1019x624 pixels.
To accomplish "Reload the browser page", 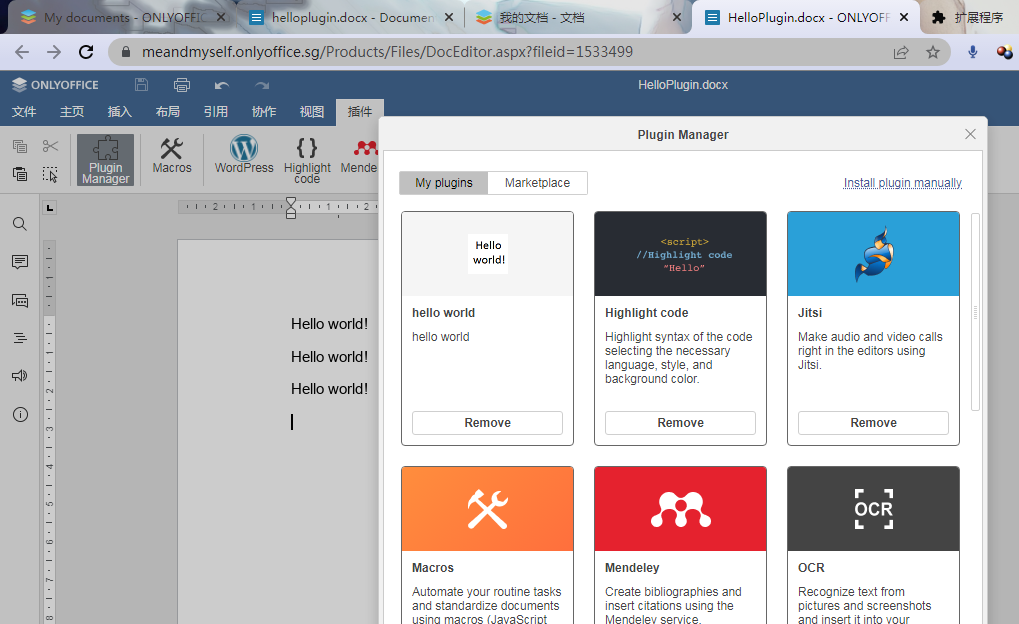I will tap(86, 52).
